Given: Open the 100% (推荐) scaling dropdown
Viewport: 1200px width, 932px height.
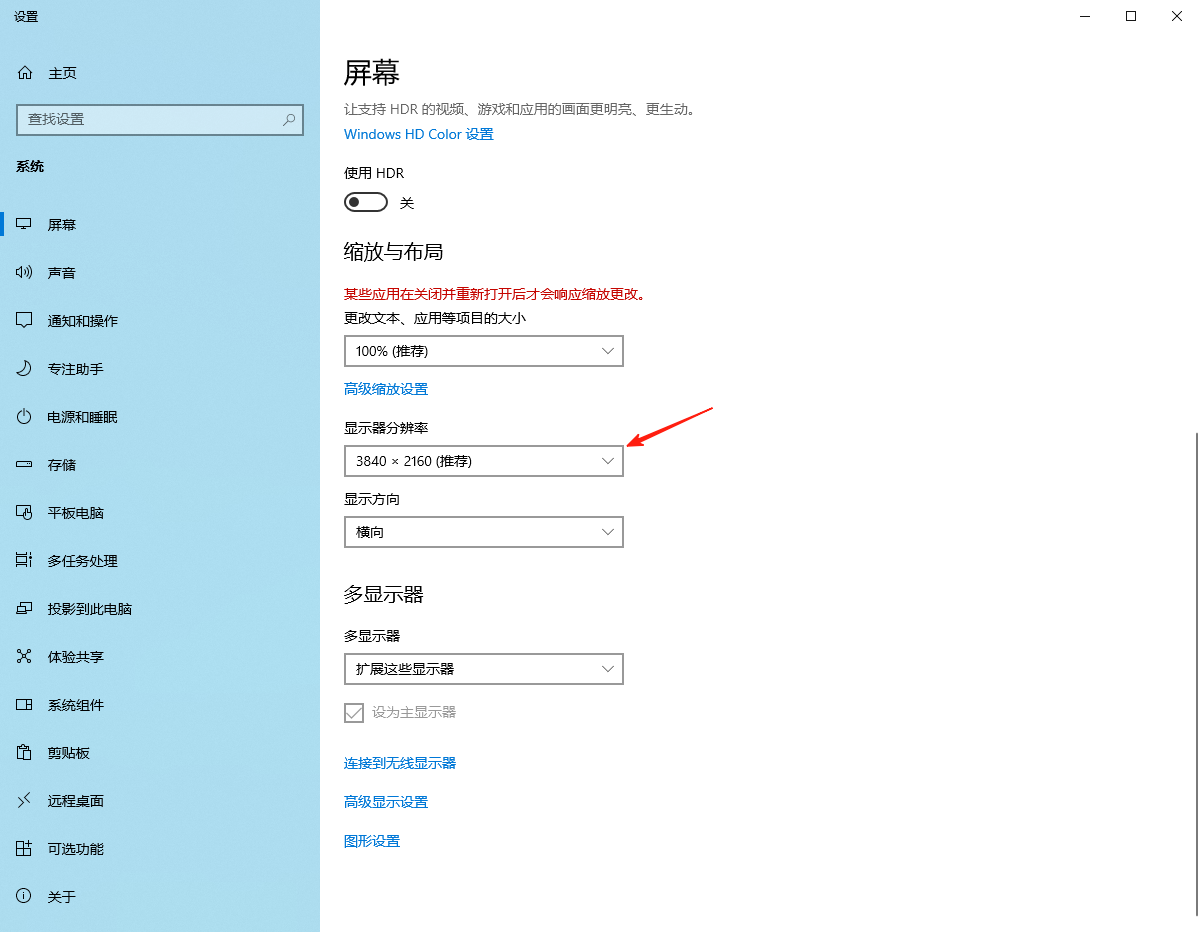Looking at the screenshot, I should [483, 351].
